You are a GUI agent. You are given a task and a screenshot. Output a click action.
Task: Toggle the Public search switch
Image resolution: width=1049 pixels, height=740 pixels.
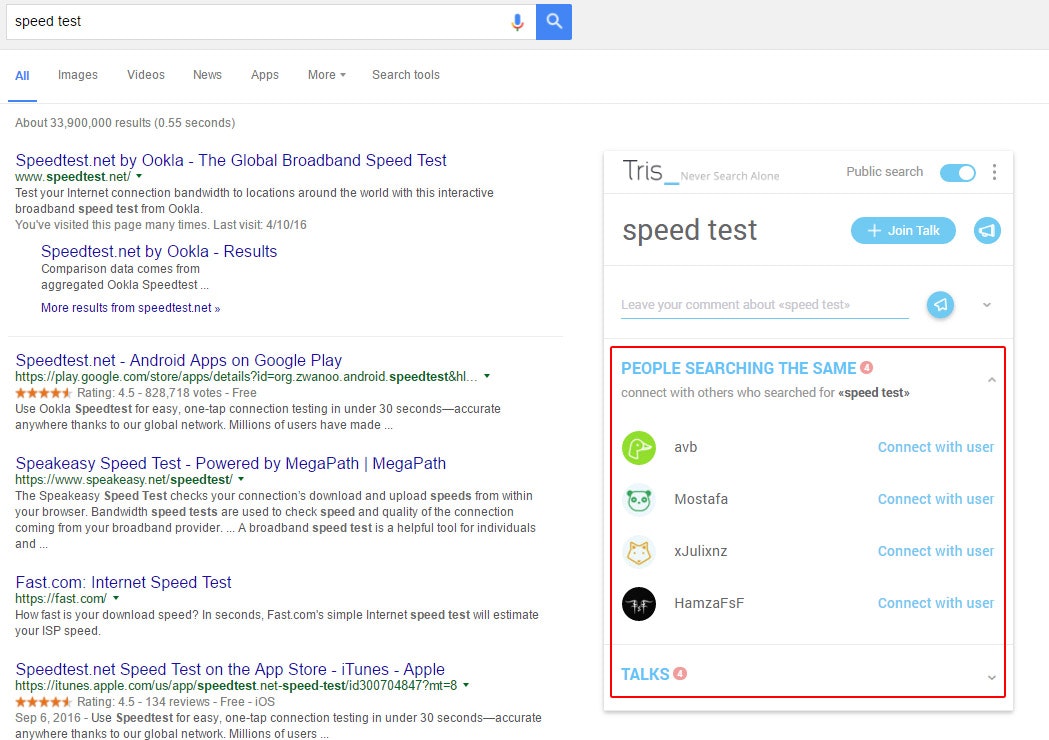pyautogui.click(x=957, y=173)
